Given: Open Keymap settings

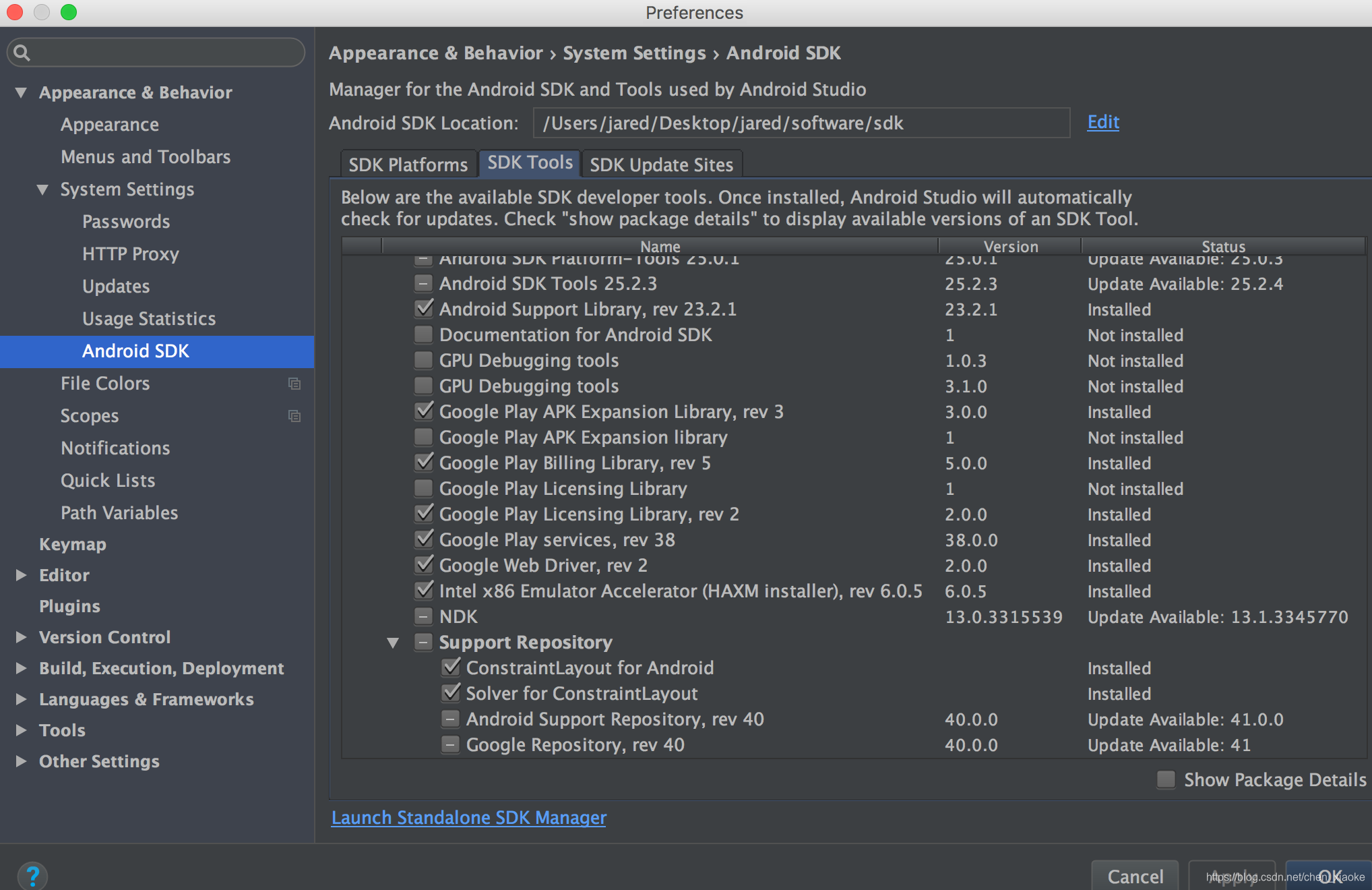Looking at the screenshot, I should point(73,544).
